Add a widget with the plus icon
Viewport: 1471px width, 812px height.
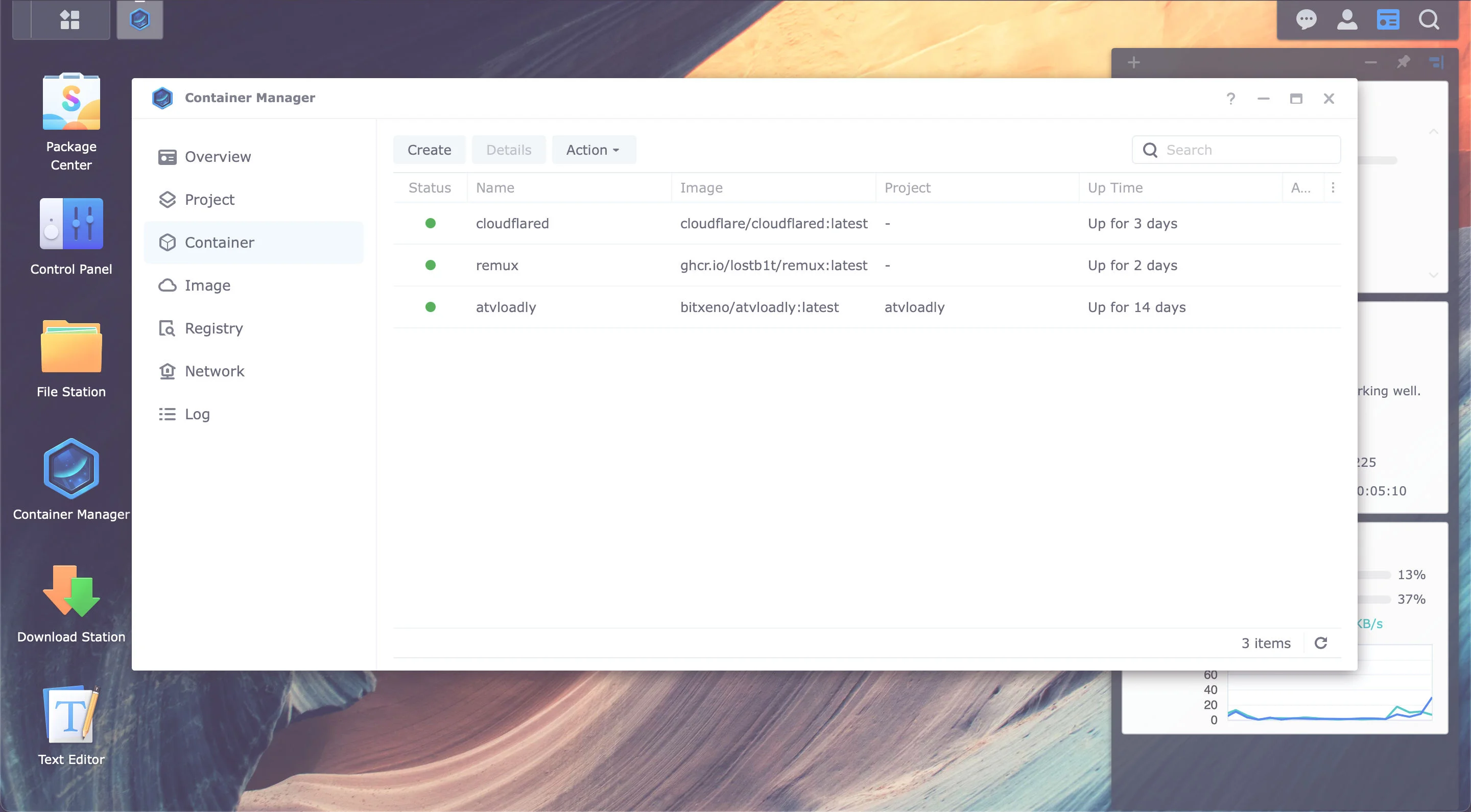click(1133, 62)
